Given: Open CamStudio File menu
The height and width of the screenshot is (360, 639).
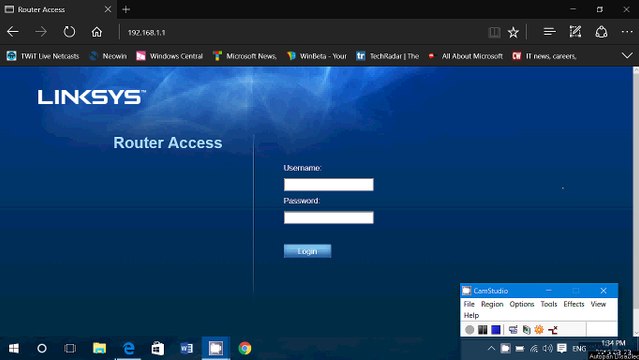Looking at the screenshot, I should (x=469, y=304).
